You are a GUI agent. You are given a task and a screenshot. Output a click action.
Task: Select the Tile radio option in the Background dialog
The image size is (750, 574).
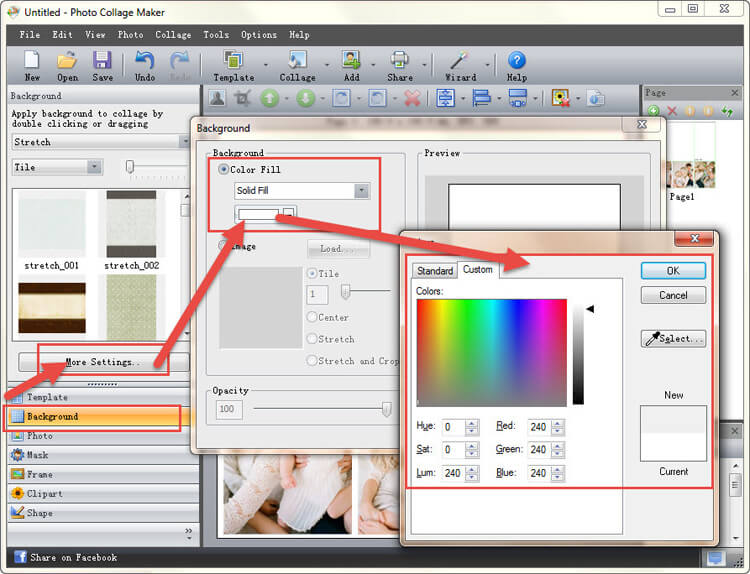click(312, 274)
